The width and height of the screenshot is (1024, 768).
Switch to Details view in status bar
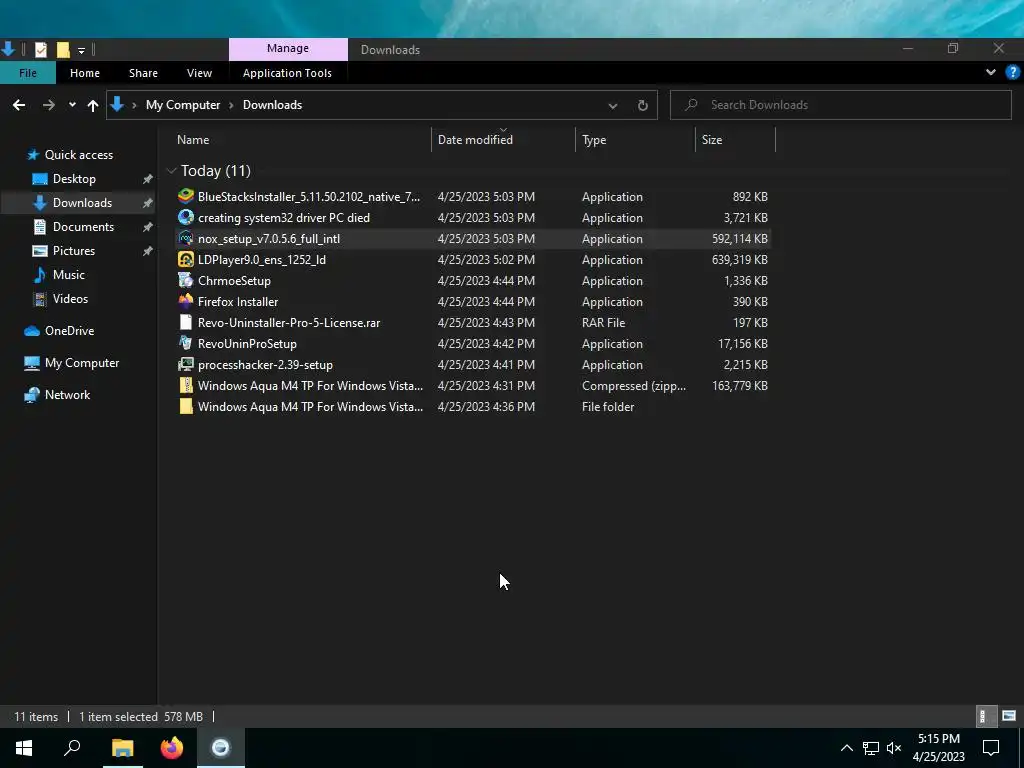(984, 716)
